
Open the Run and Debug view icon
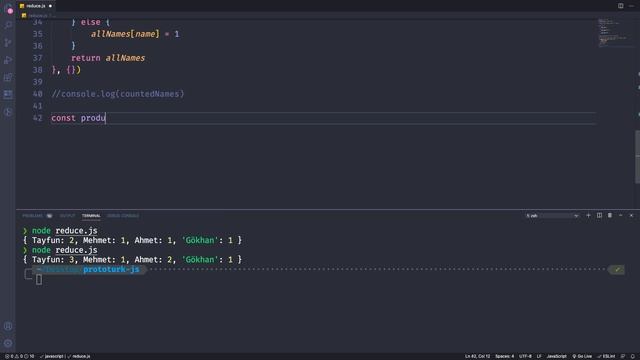tap(8, 60)
